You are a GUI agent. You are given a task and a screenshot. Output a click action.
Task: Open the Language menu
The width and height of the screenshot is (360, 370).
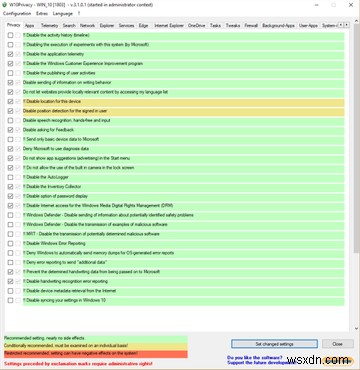coord(63,14)
